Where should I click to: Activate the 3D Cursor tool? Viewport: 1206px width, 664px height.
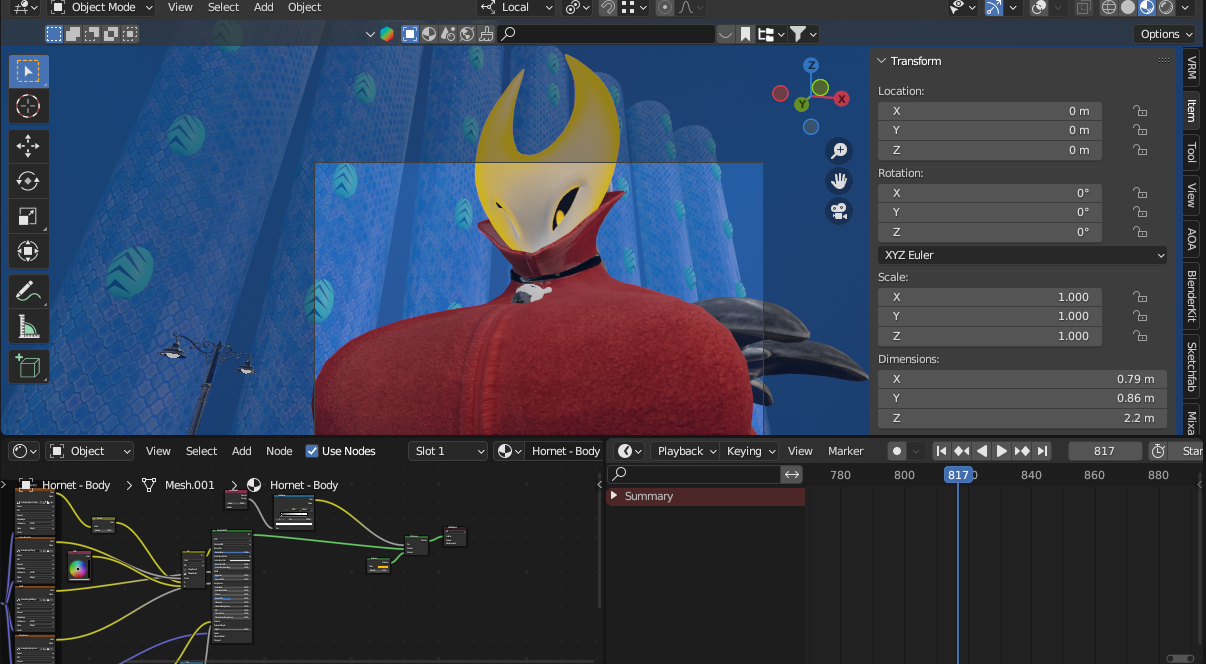[28, 107]
